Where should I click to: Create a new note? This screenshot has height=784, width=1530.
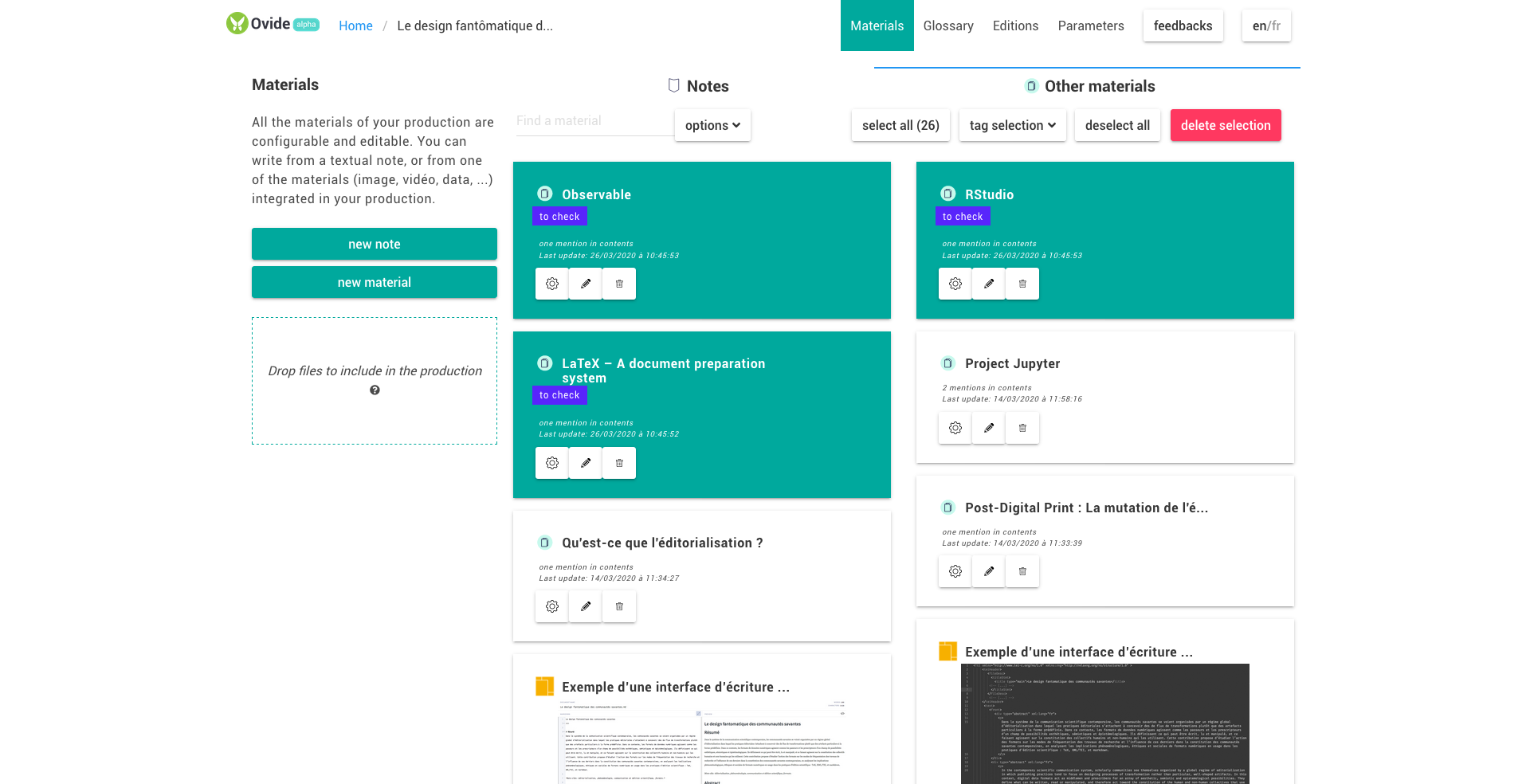[375, 244]
